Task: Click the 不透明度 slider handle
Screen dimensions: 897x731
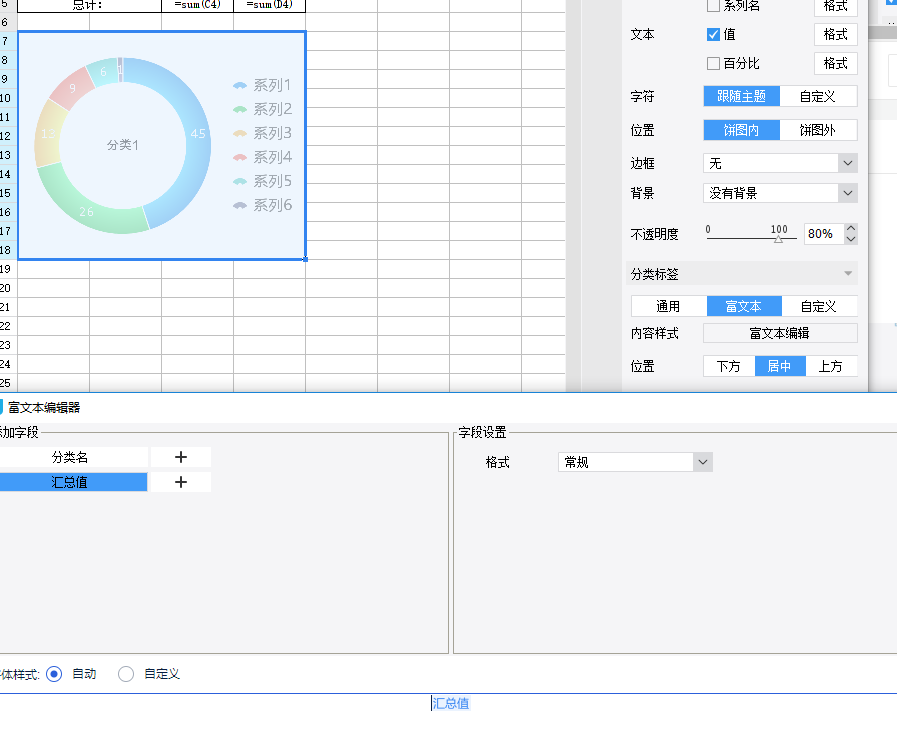Action: pos(779,240)
